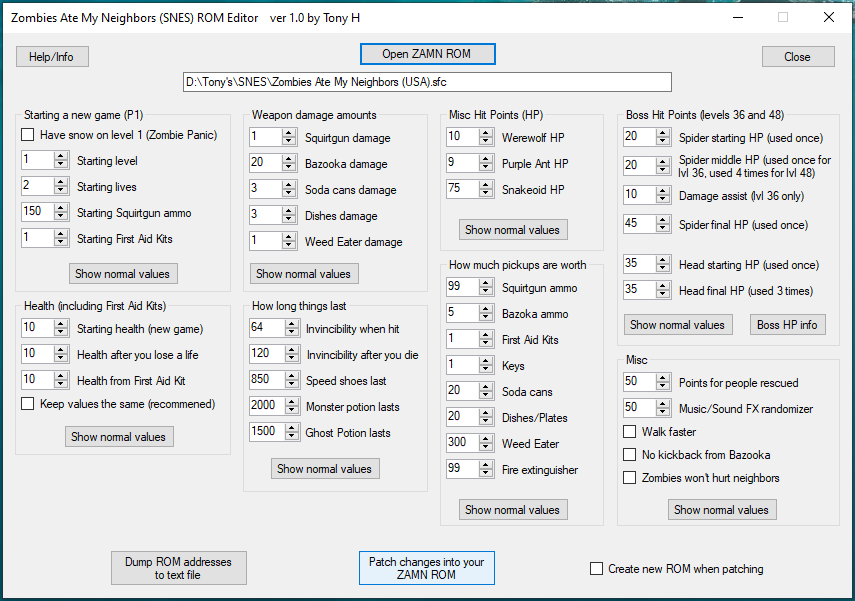Image resolution: width=855 pixels, height=601 pixels.
Task: Decrease Weed Eater pickup amount arrow
Action: (485, 447)
